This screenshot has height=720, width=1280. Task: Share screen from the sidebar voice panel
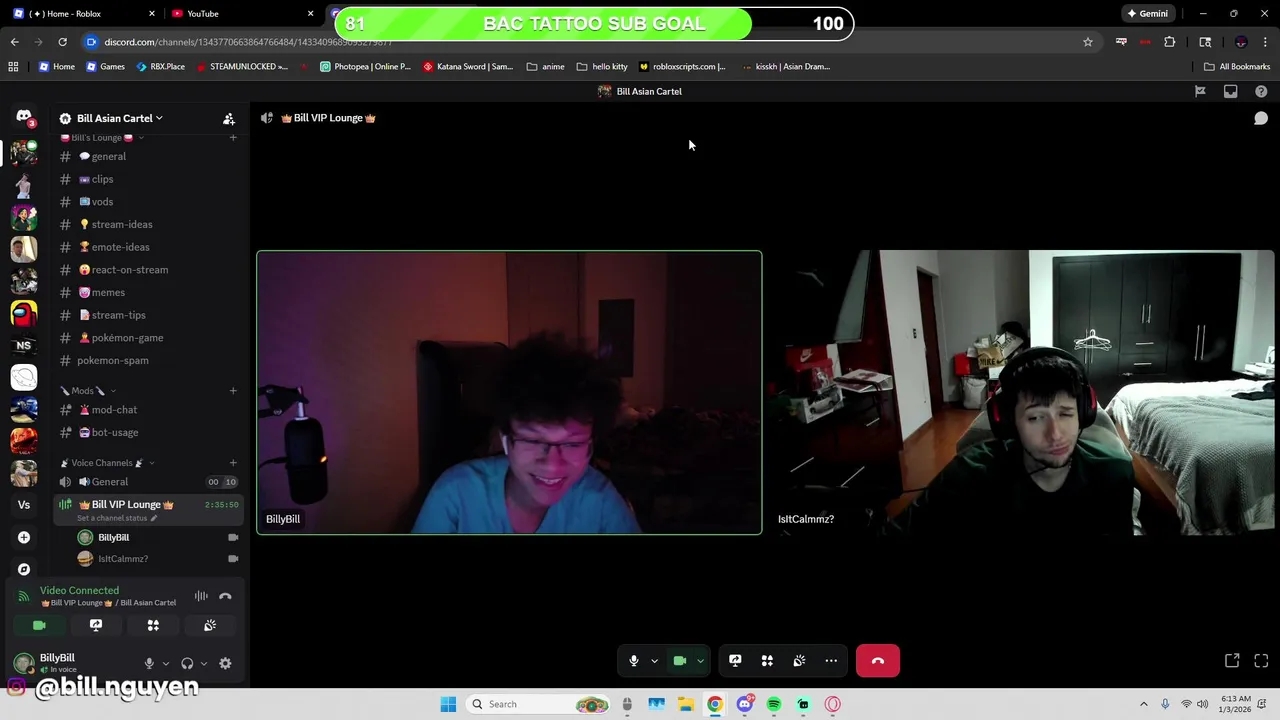tap(96, 625)
